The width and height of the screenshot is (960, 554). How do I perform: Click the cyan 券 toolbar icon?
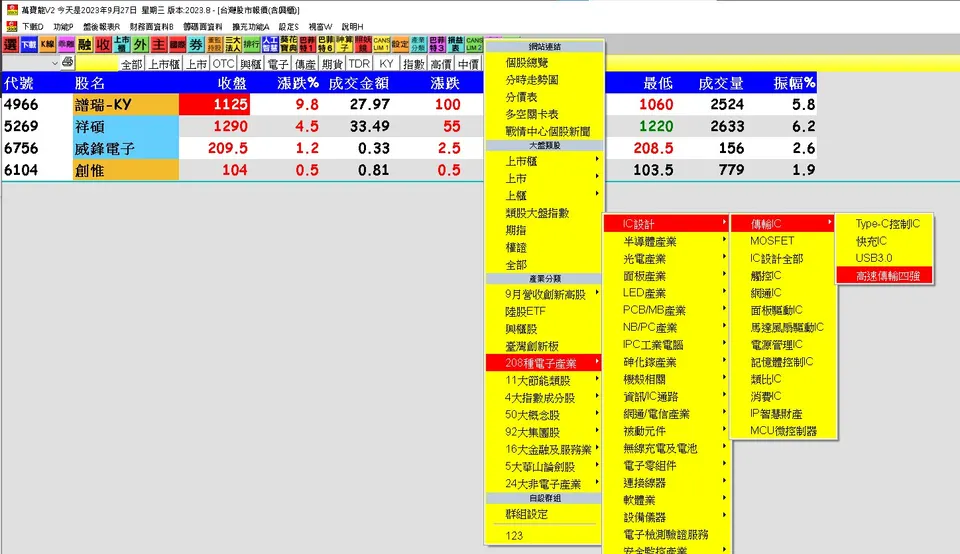tap(196, 45)
